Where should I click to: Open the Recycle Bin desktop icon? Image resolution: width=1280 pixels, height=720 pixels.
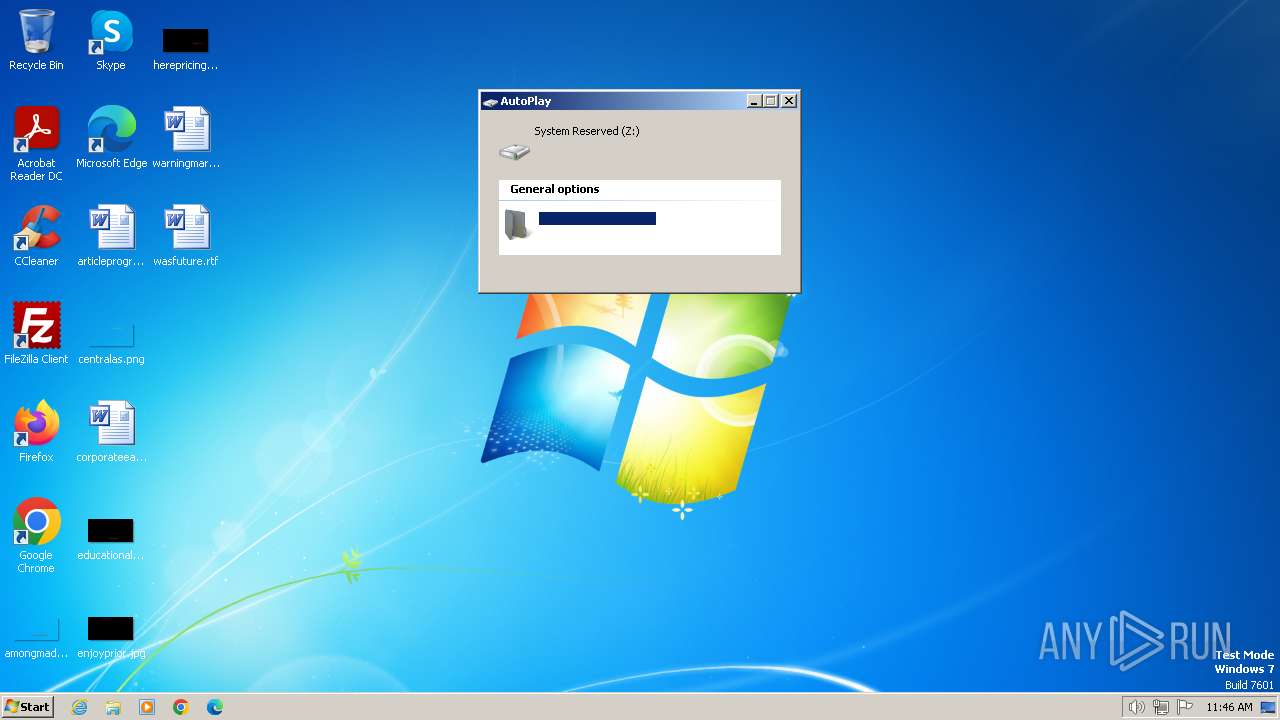[36, 41]
